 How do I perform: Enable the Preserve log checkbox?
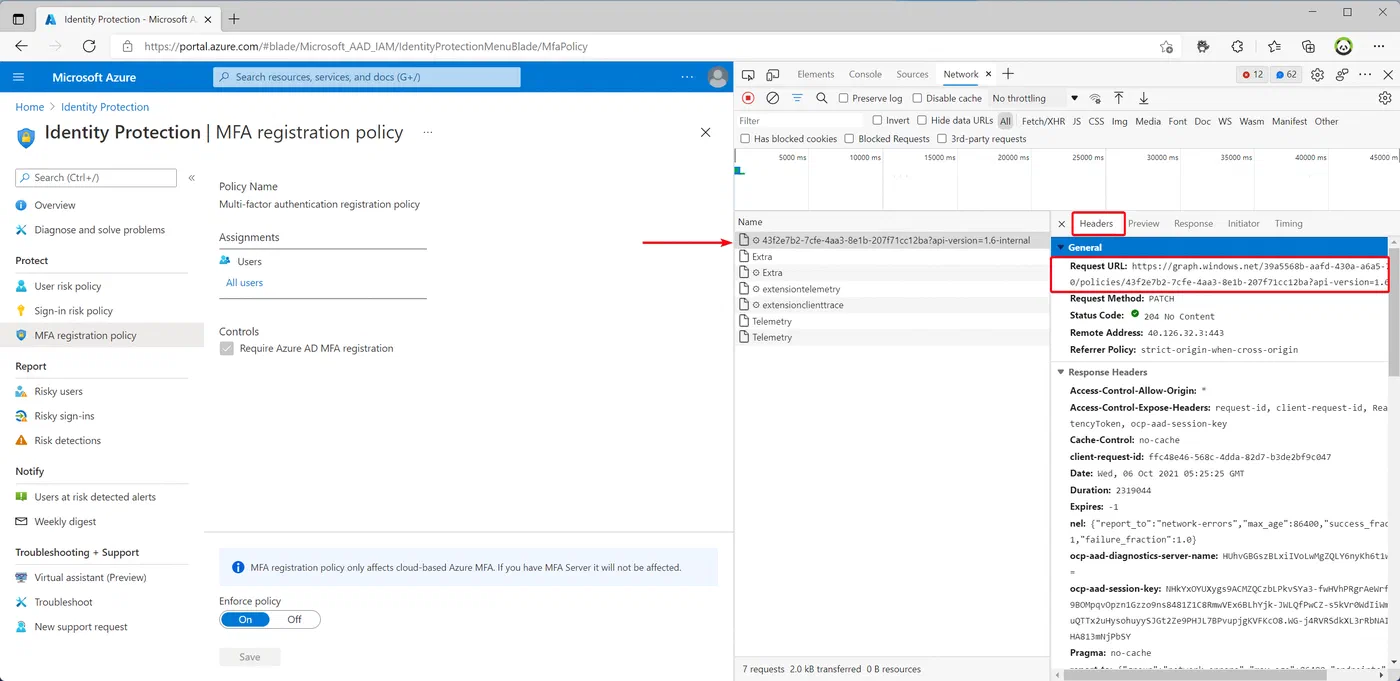843,98
